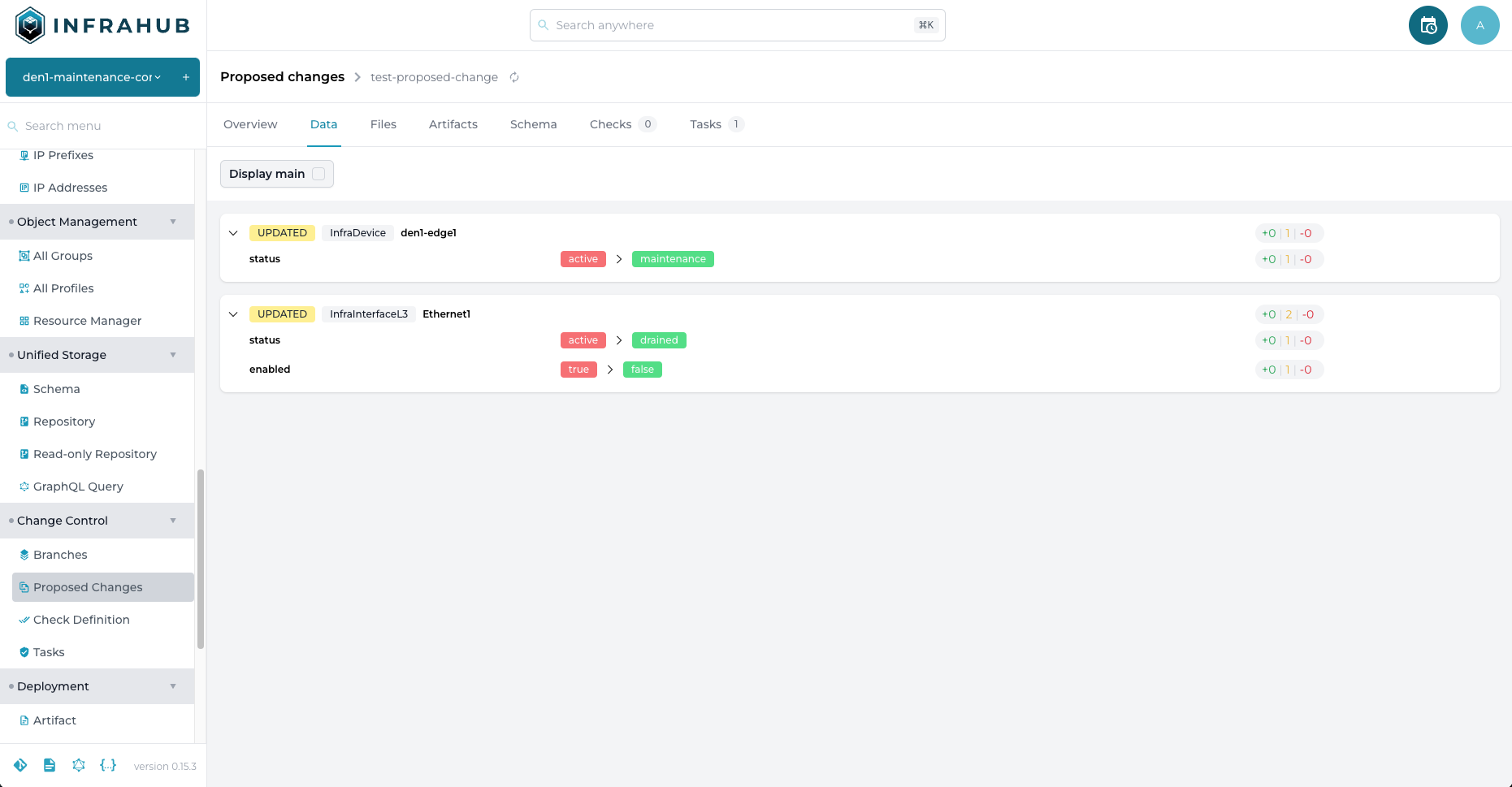Click the Search anywhere input field
Viewport: 1512px width, 787px height.
point(736,25)
